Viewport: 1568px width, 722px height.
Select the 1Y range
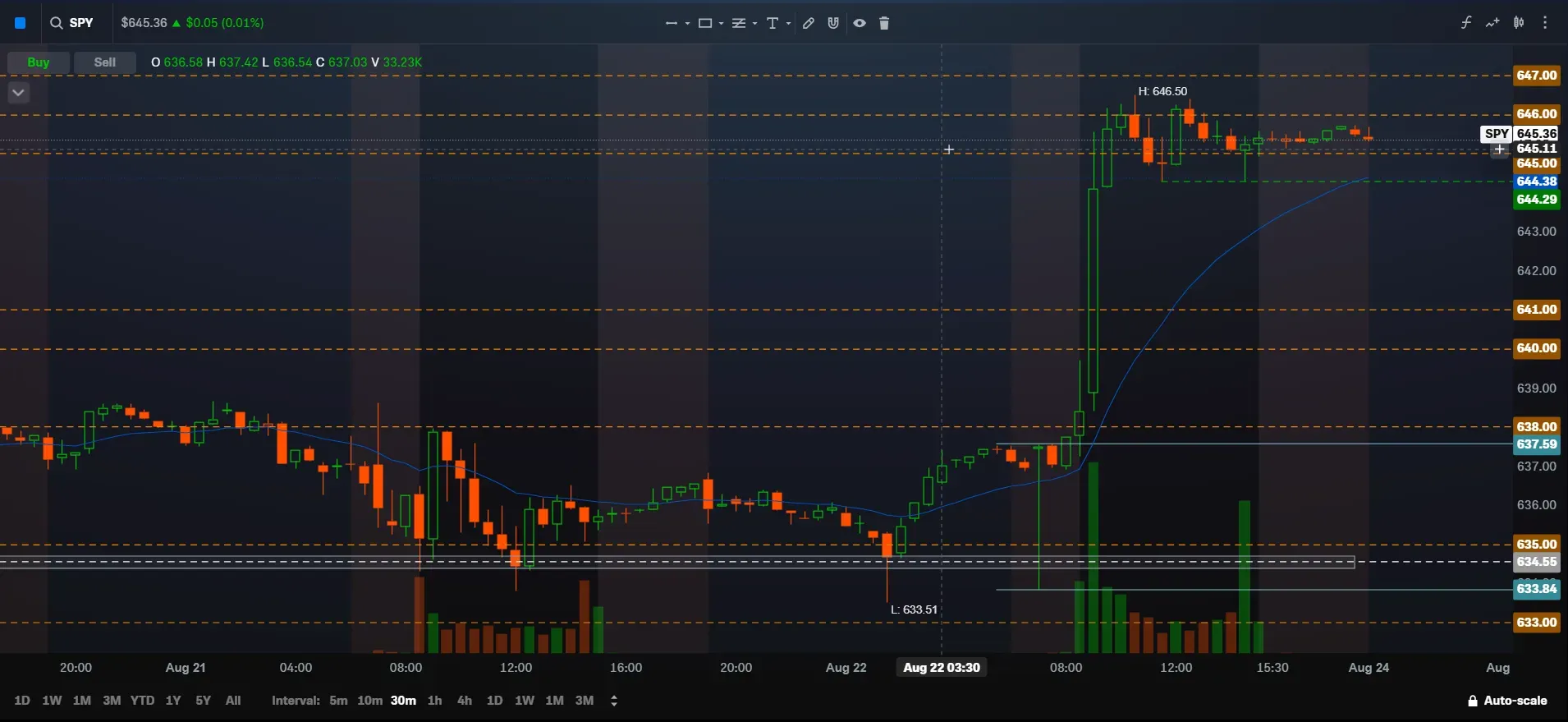[x=173, y=701]
